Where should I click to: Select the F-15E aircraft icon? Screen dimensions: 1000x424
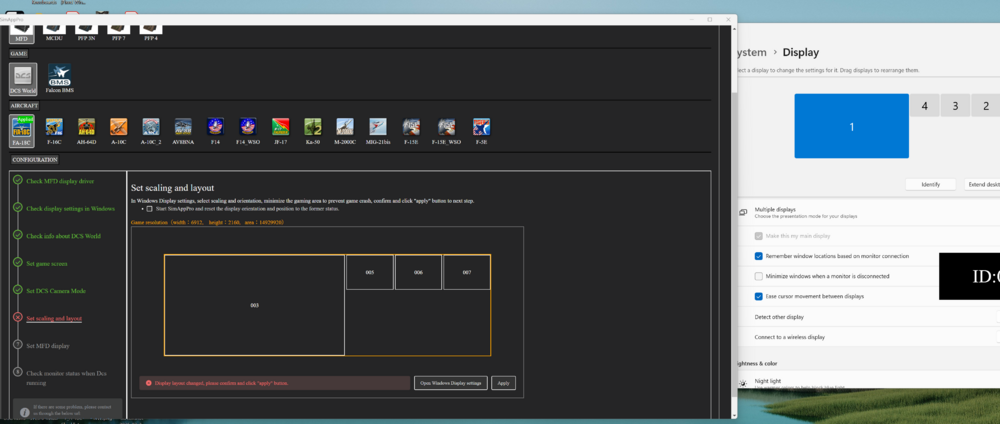click(x=411, y=130)
